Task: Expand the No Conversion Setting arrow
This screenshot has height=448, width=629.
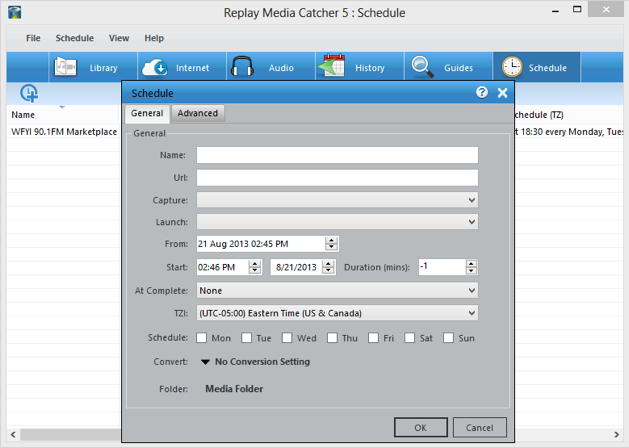Action: pos(205,362)
